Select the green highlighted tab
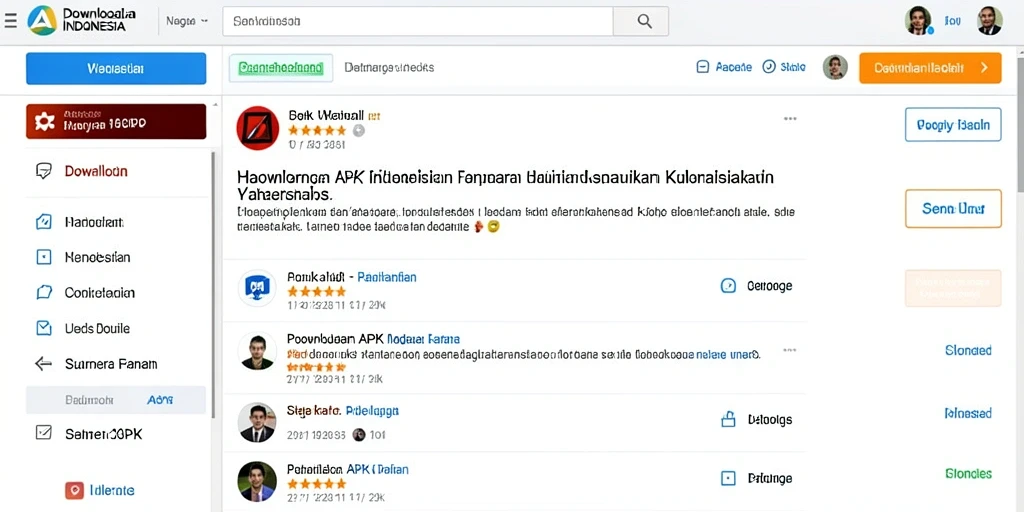1024x512 pixels. pos(281,67)
